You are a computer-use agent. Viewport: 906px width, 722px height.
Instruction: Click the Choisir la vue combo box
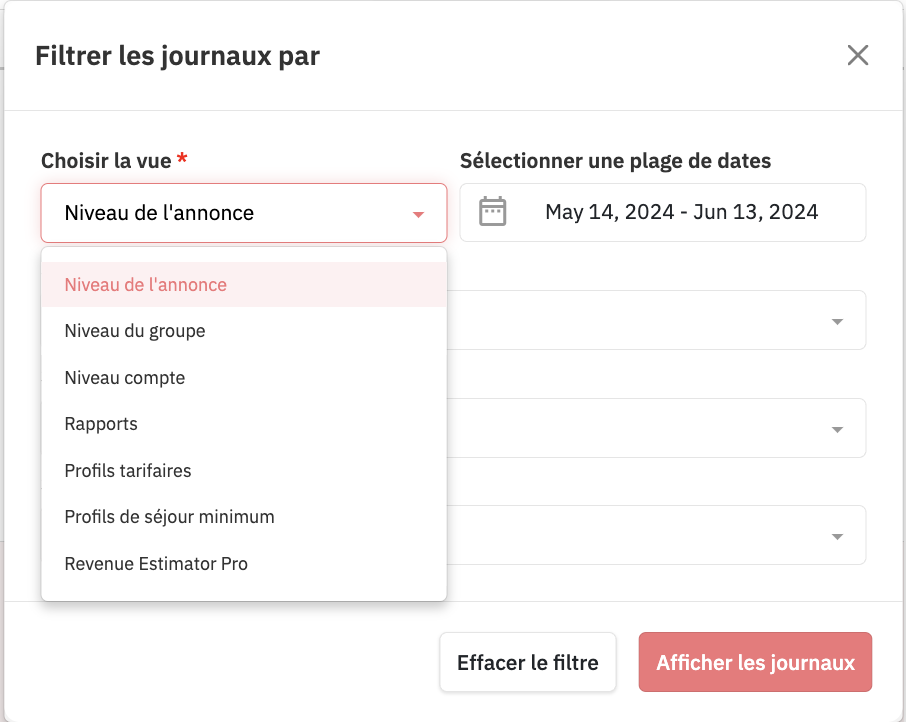tap(244, 213)
